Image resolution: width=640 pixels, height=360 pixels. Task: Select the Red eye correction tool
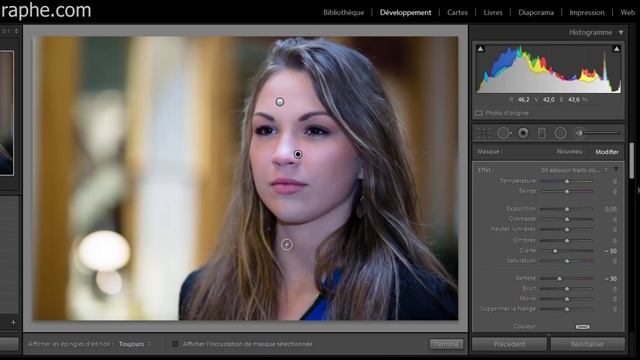(x=523, y=133)
